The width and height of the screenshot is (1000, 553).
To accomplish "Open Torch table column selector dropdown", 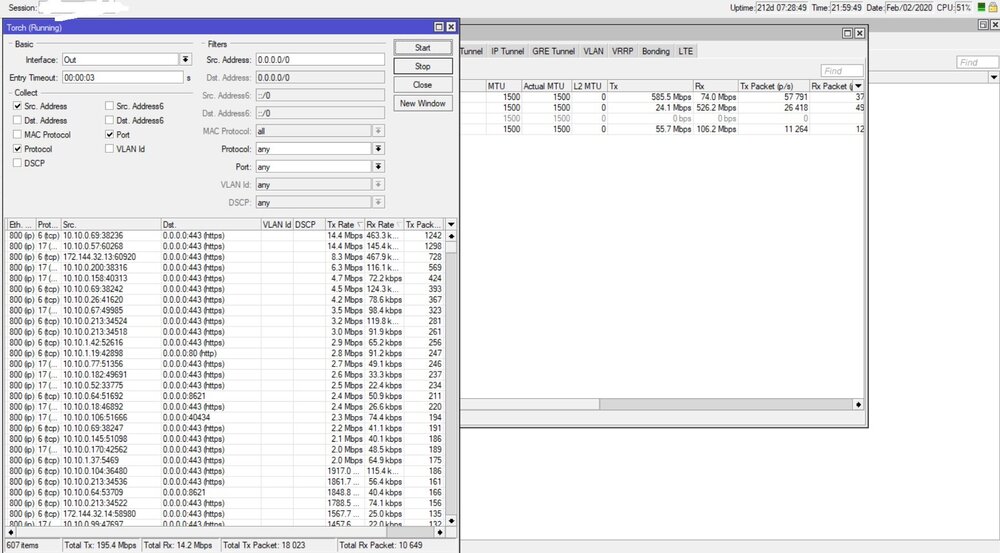I will click(451, 225).
